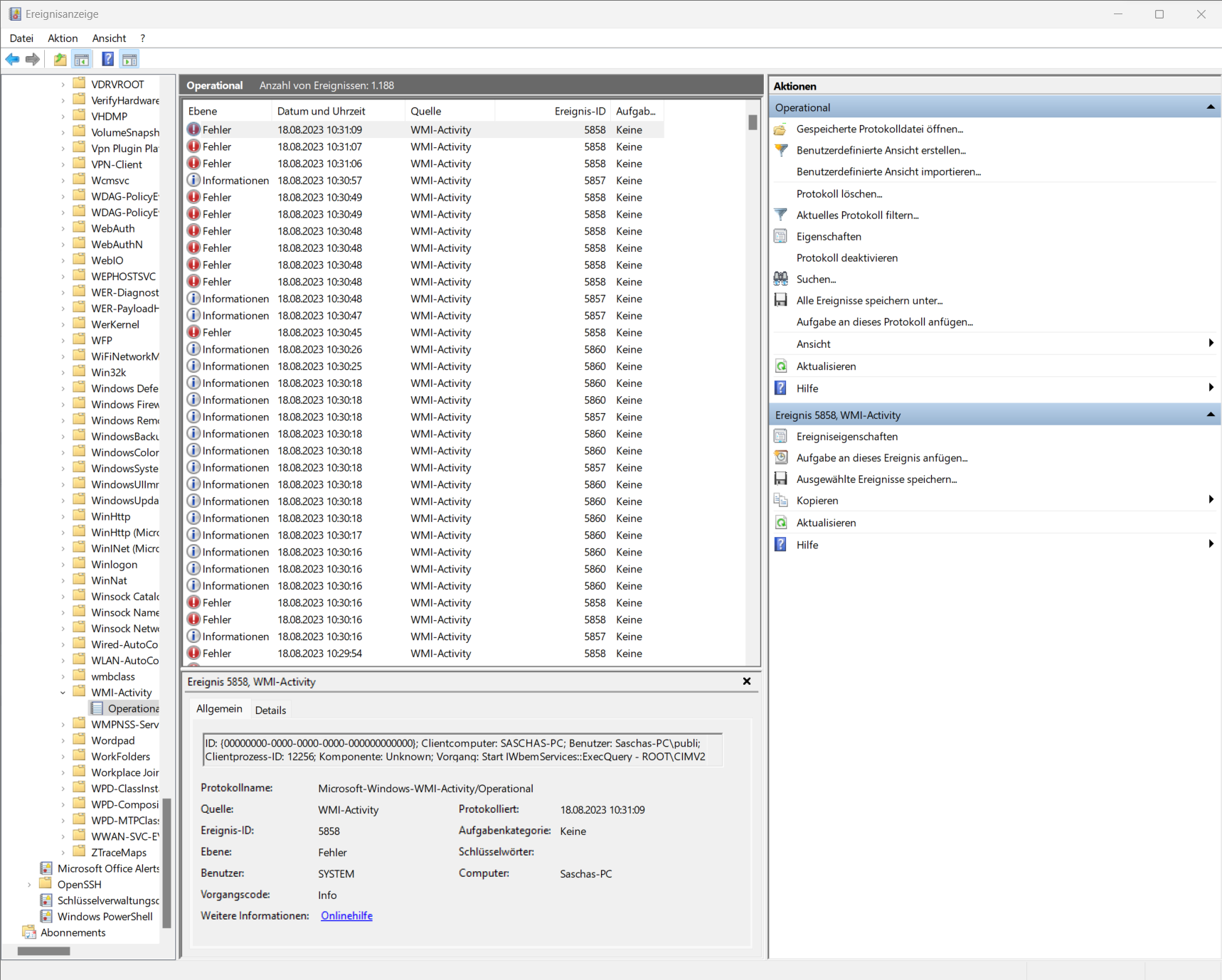Screen dimensions: 1222x980
Task: Close the event preview pane with the X
Action: point(747,681)
